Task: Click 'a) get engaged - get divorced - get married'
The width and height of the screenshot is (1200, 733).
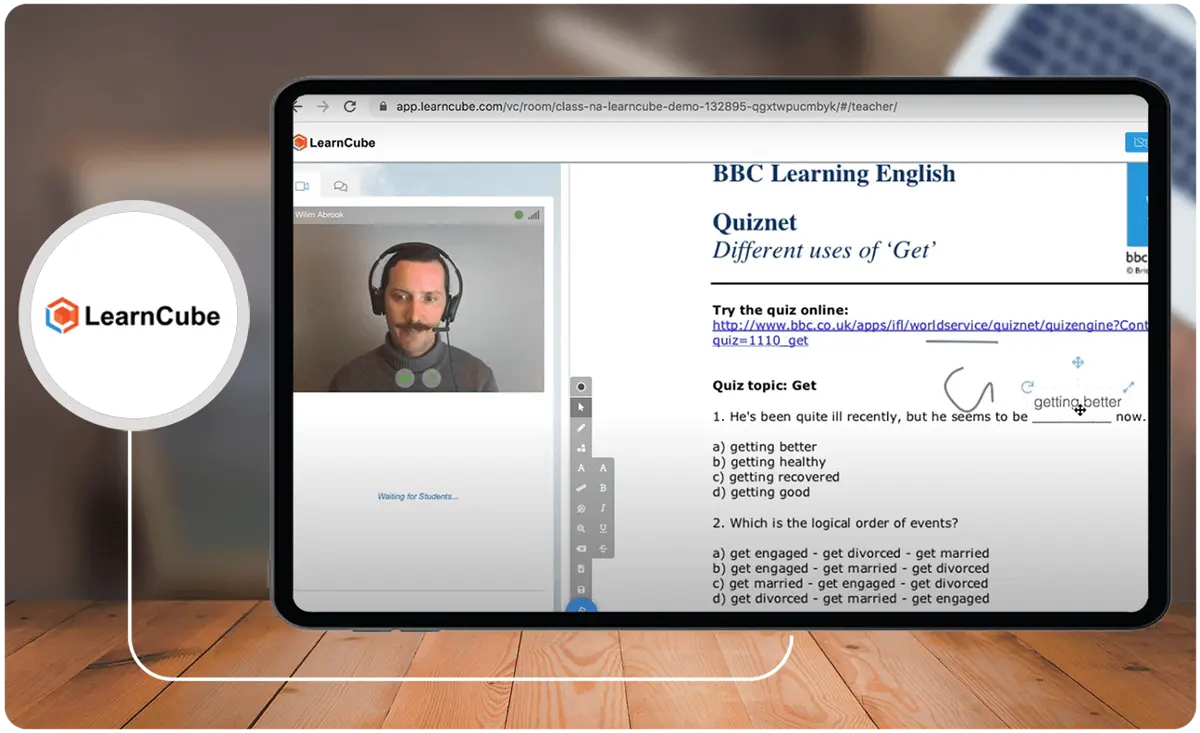Action: 851,553
